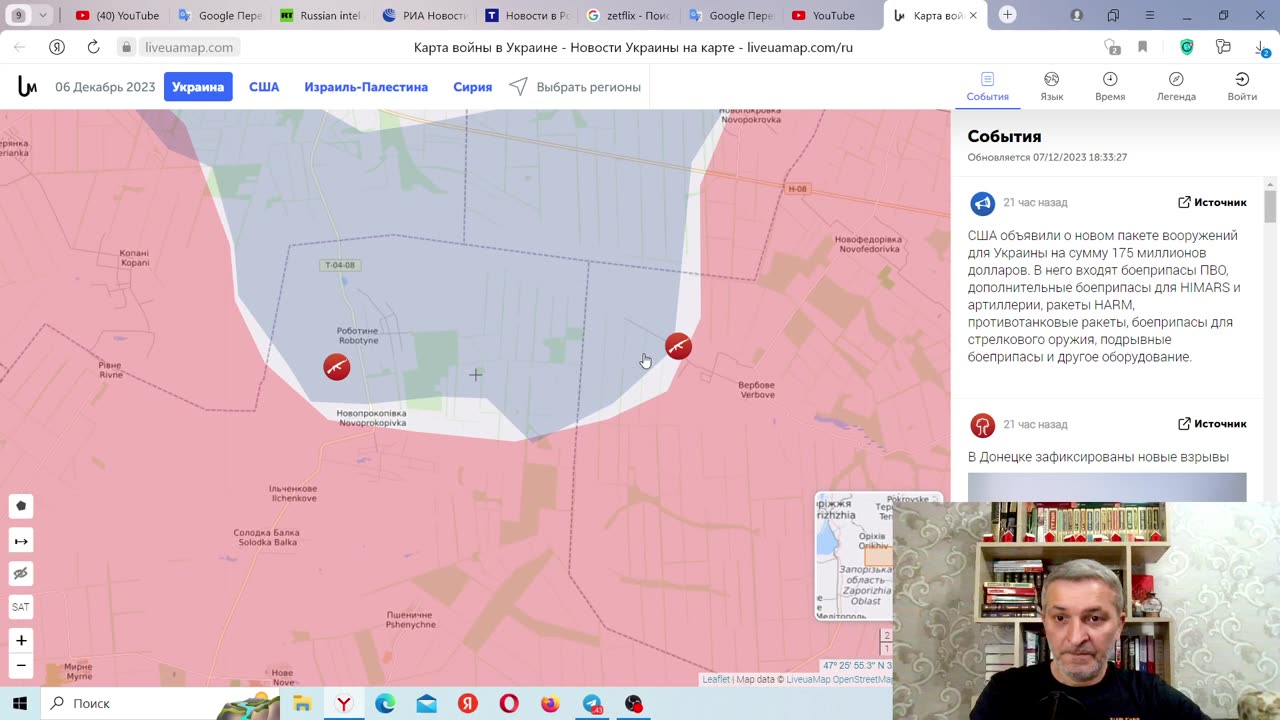Click the liveuamap.com address field
1280x720 pixels.
[x=189, y=47]
